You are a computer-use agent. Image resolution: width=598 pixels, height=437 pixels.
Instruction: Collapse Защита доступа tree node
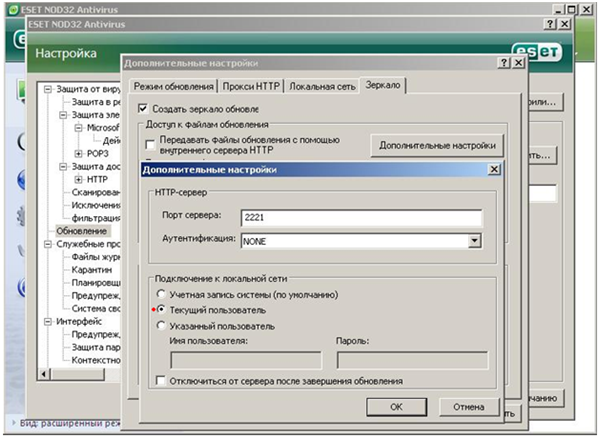point(63,167)
